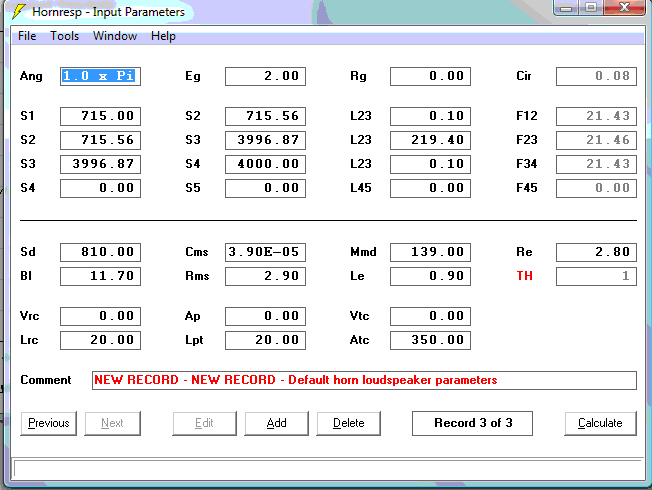This screenshot has height=490, width=652.
Task: Click the F23 field showing 21.46
Action: (596, 140)
